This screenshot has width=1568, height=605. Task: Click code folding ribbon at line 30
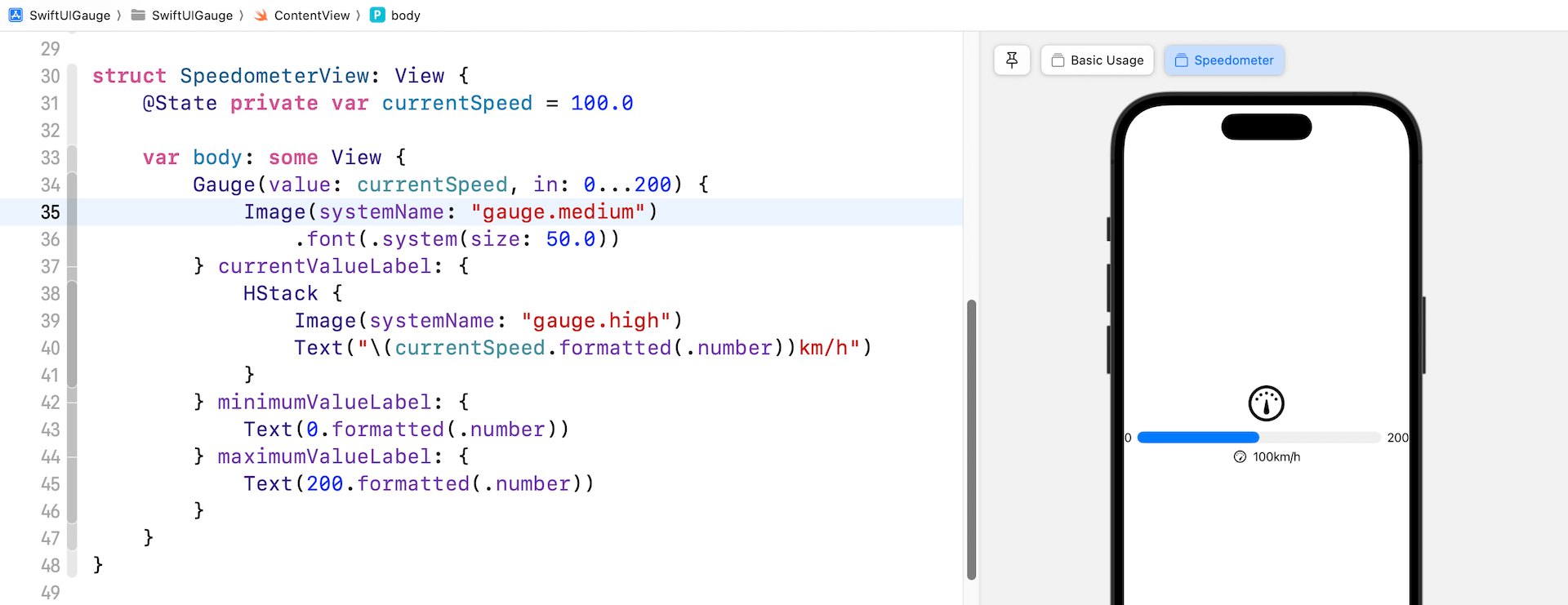[72, 76]
